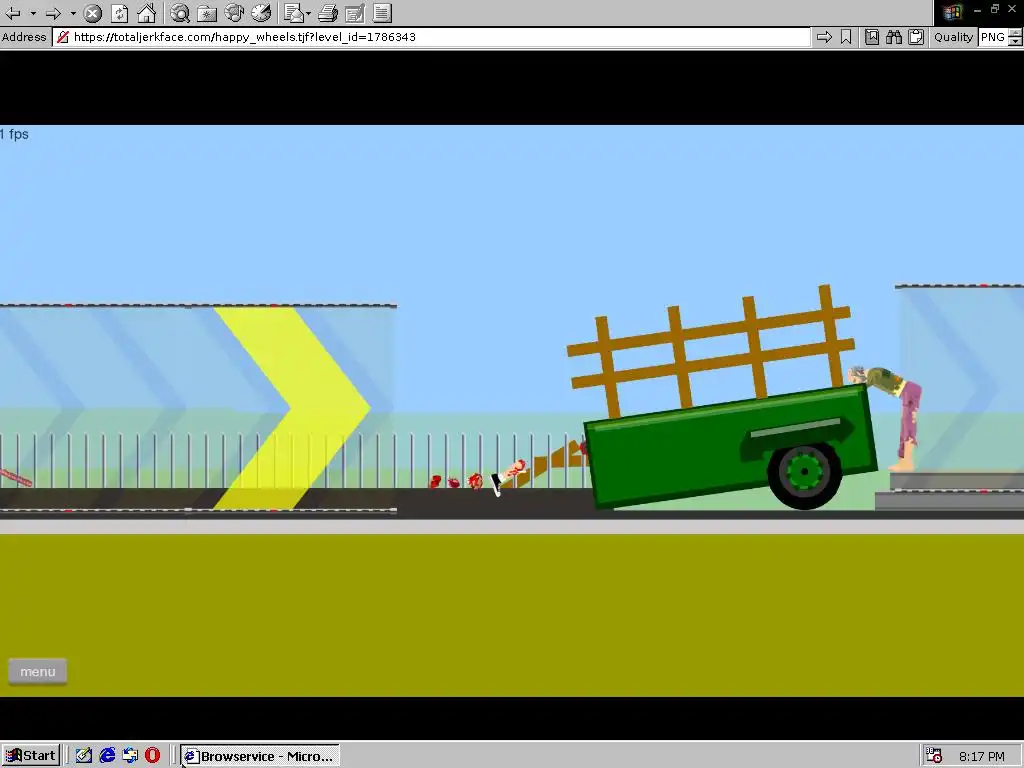This screenshot has width=1024, height=768.
Task: Go back with the Back arrow
Action: click(13, 12)
